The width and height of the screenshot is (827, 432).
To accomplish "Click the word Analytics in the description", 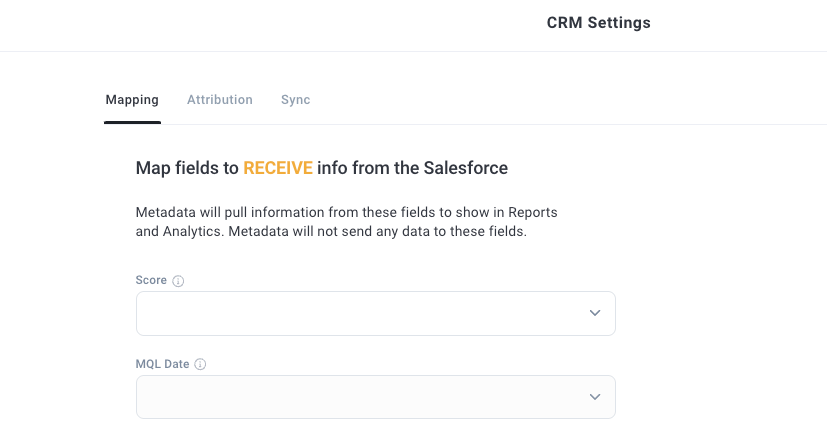I will [x=192, y=232].
